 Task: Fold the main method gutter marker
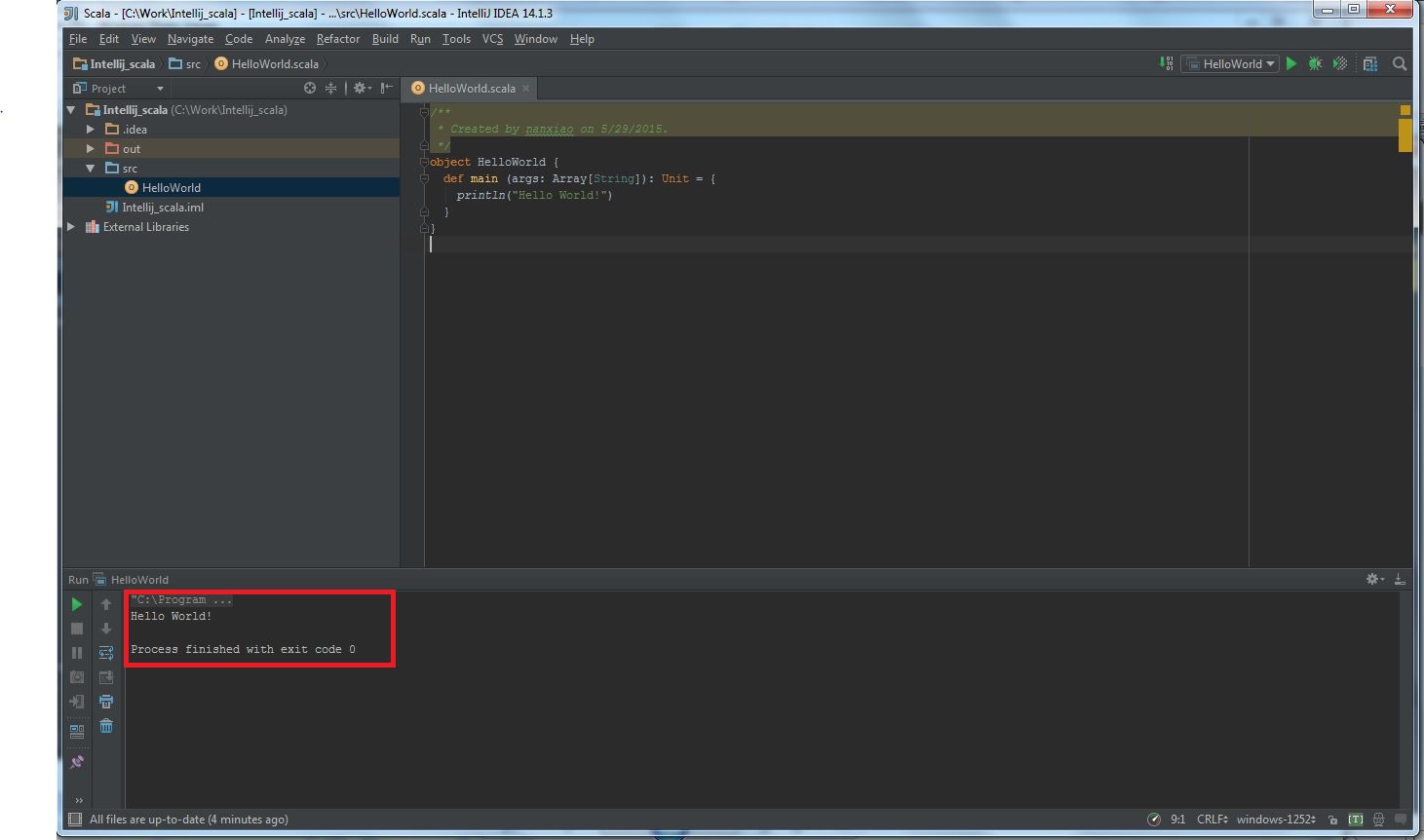coord(424,178)
